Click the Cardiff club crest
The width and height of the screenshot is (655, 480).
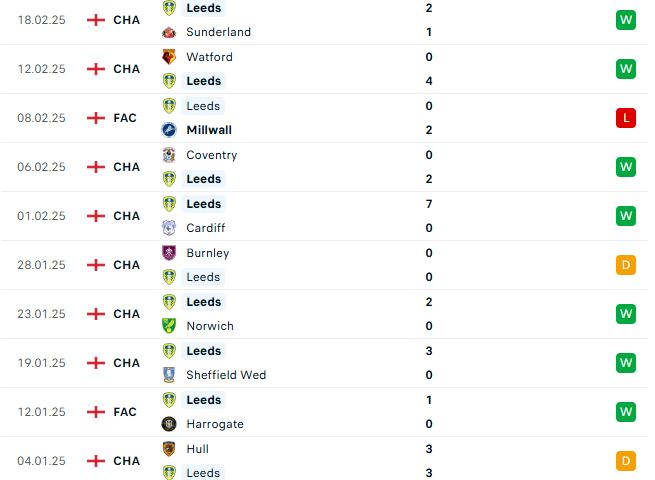pos(169,228)
